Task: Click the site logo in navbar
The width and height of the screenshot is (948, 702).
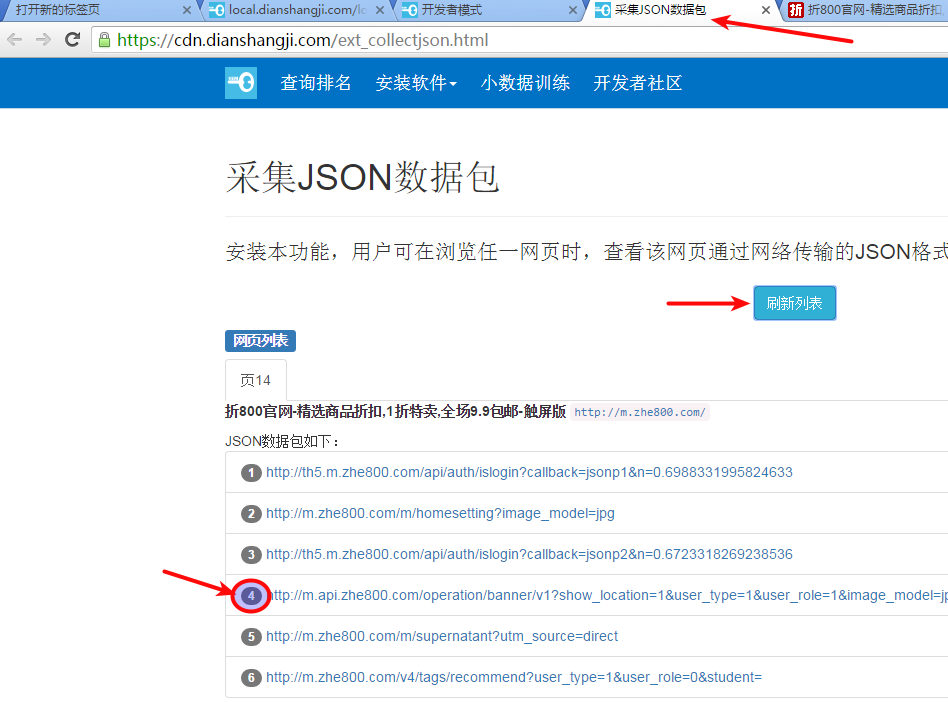Action: [241, 83]
